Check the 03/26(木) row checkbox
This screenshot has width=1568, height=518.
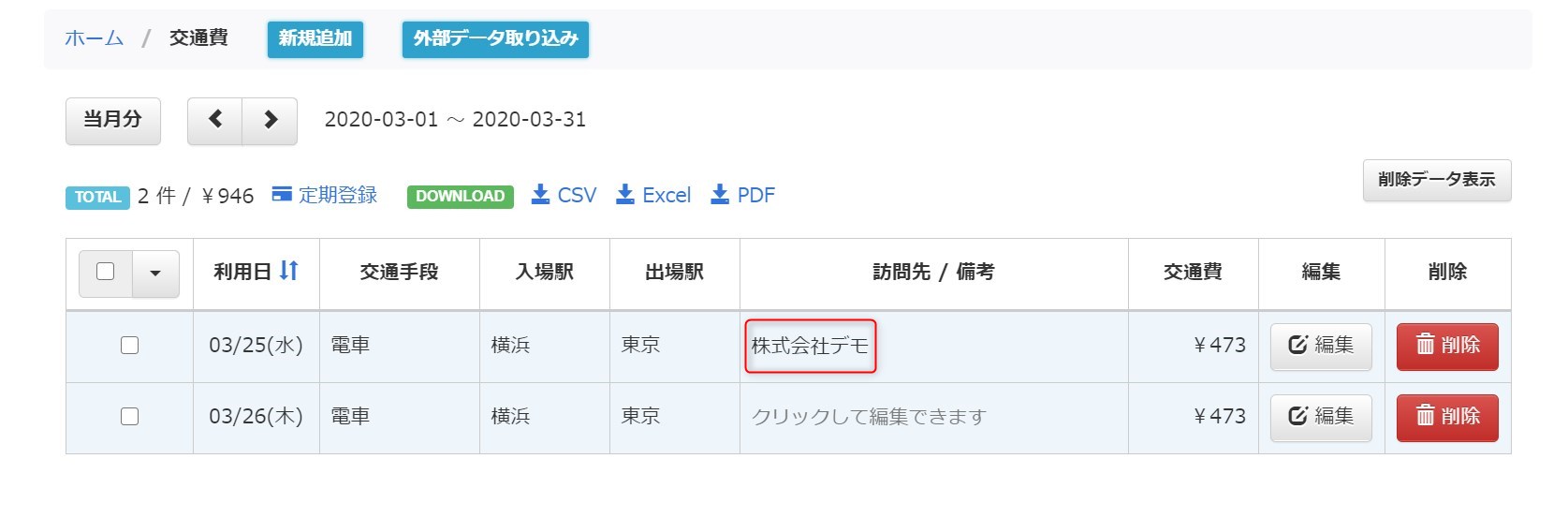coord(129,417)
